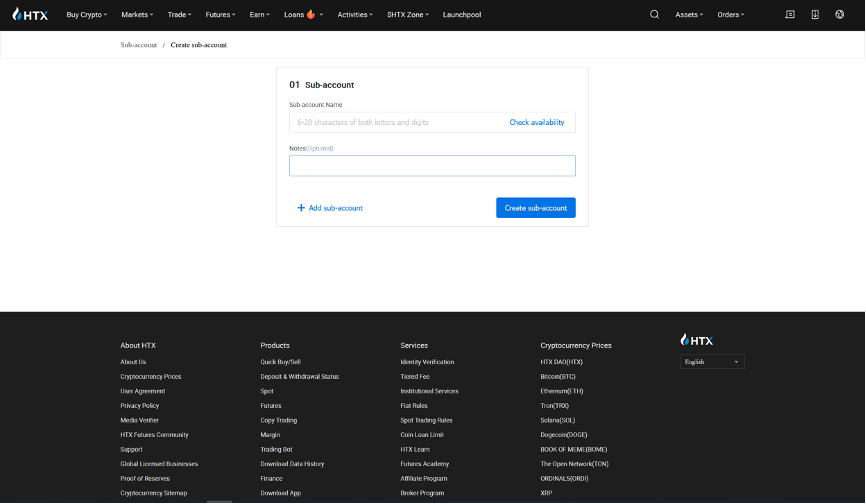Image resolution: width=866 pixels, height=504 pixels.
Task: Open Deposit & Withdrawal Status link
Action: (300, 376)
